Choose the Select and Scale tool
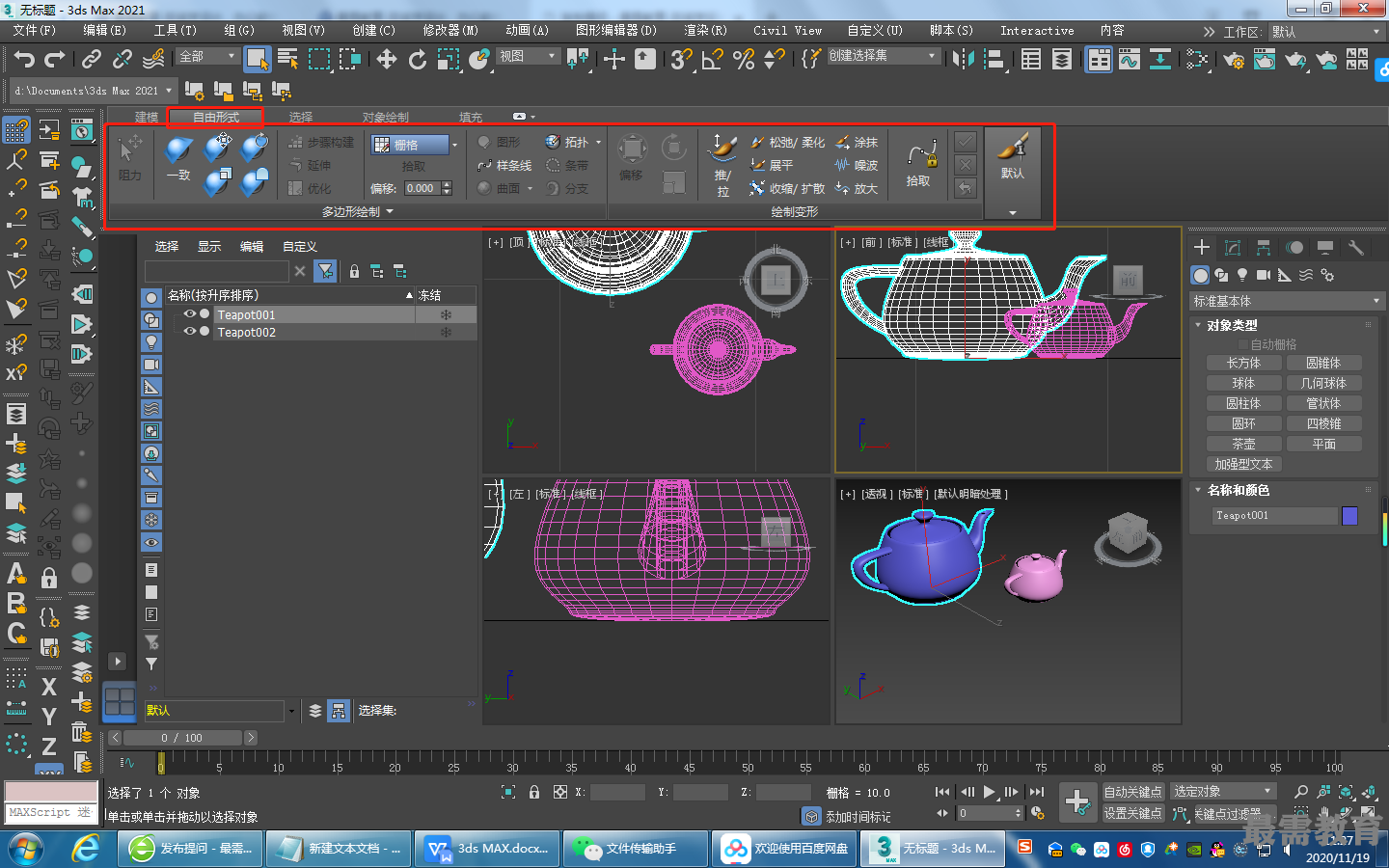This screenshot has width=1389, height=868. click(x=449, y=60)
